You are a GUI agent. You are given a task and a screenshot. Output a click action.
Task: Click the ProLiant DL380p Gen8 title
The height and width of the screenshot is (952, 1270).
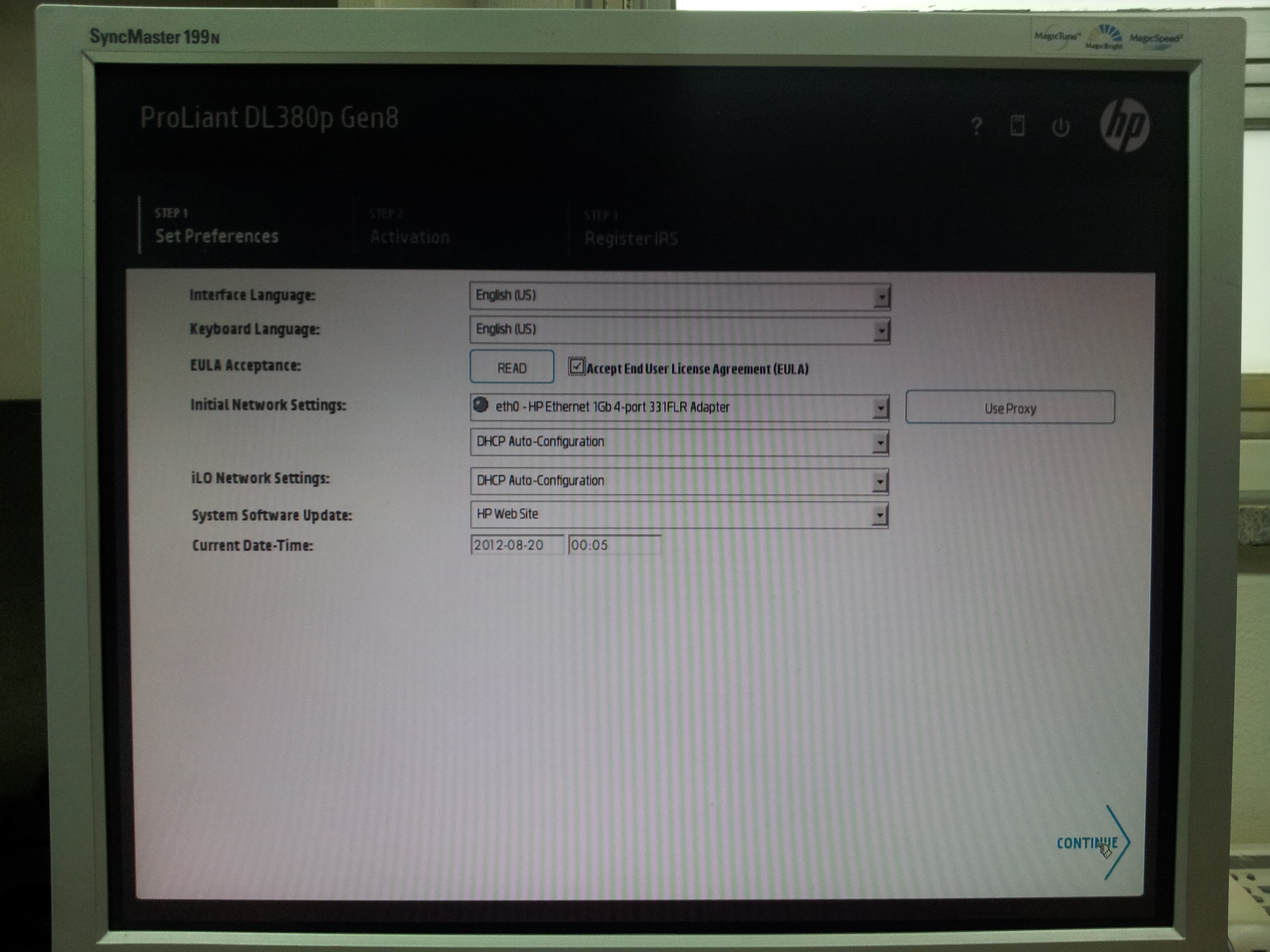tap(269, 118)
